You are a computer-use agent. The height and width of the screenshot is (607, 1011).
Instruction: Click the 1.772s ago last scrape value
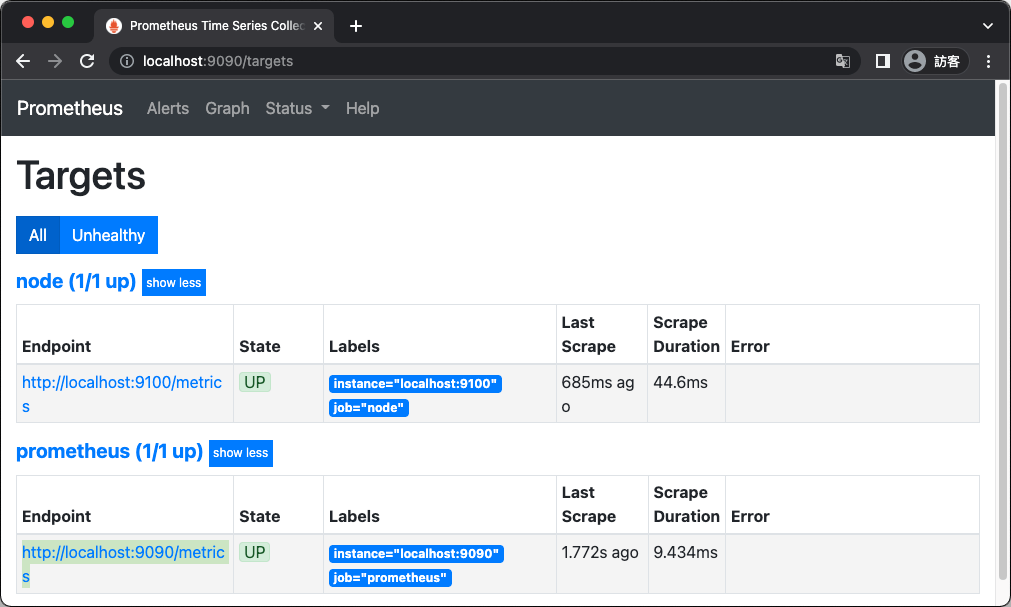(600, 552)
